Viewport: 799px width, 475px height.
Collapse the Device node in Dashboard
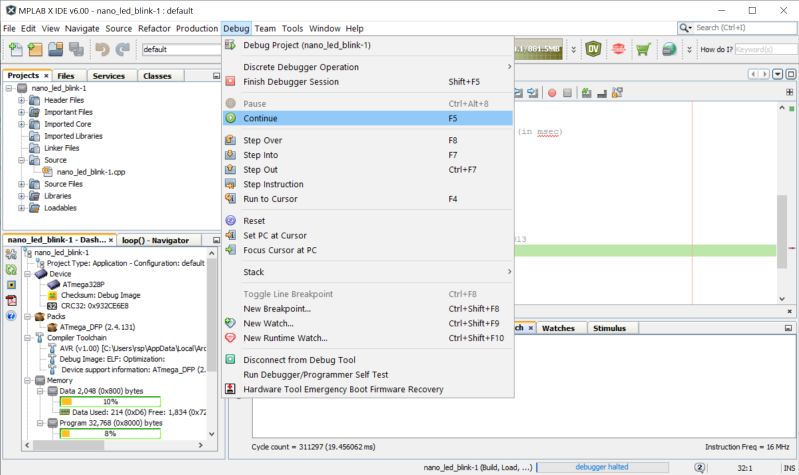pyautogui.click(x=28, y=274)
